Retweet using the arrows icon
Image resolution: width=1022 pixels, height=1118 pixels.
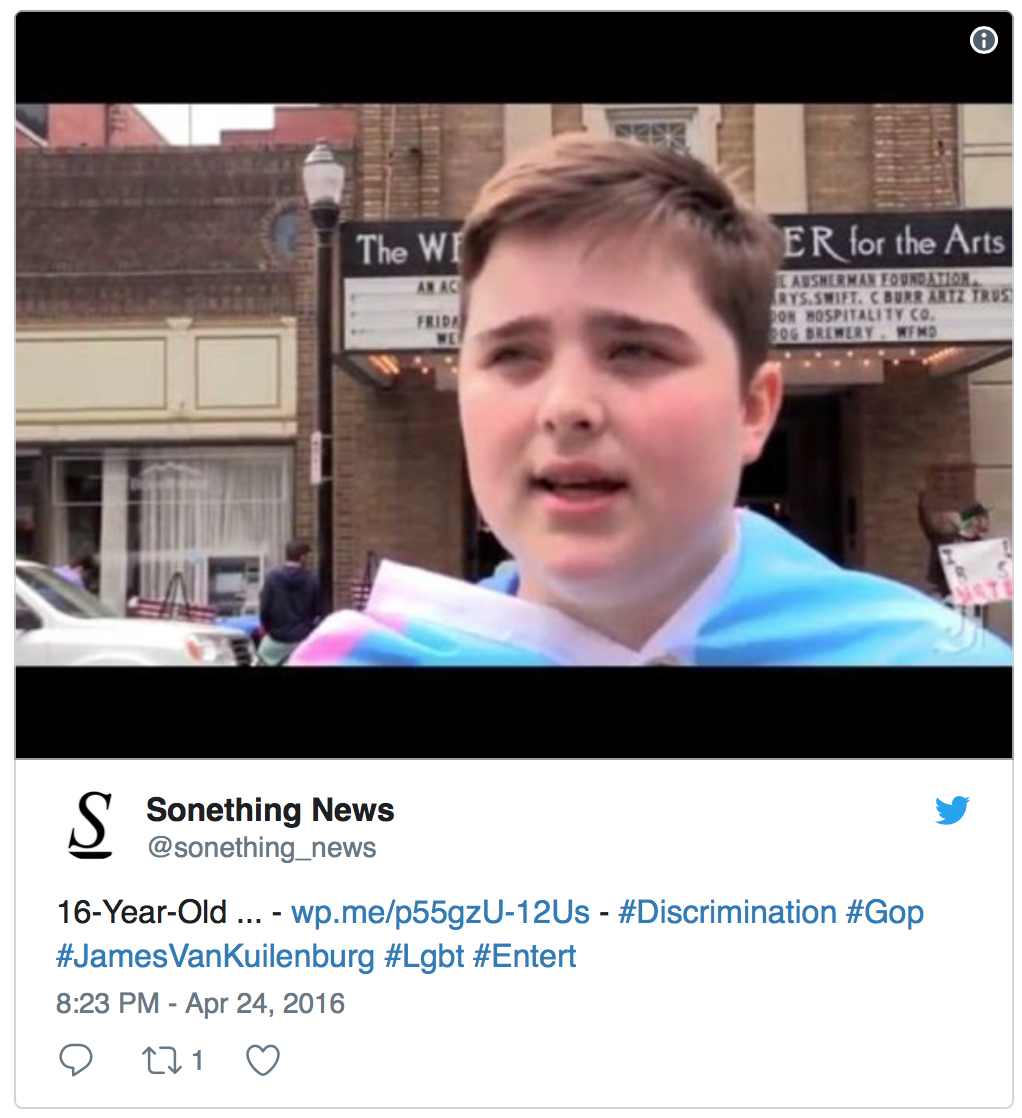163,1060
